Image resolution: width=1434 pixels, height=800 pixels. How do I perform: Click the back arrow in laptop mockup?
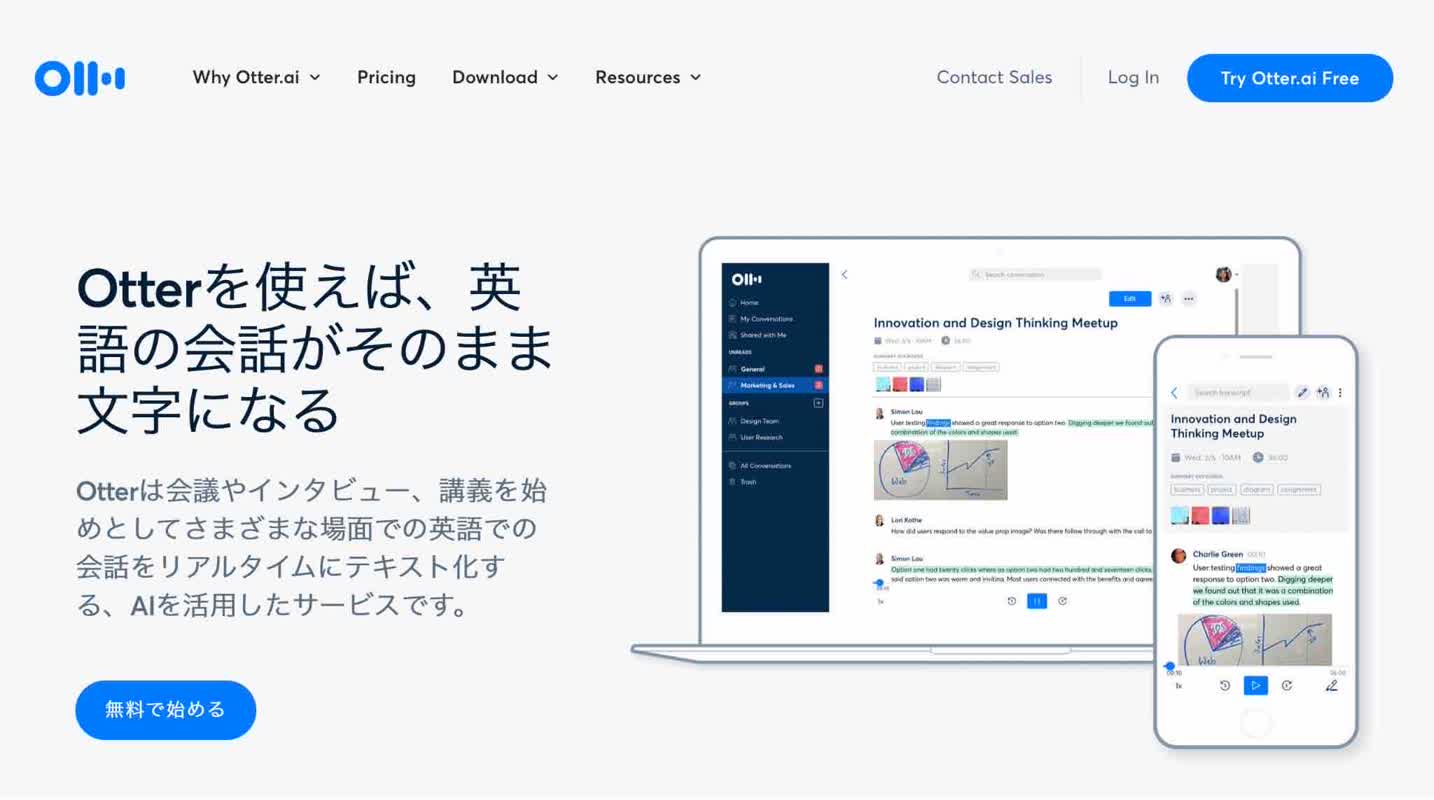[x=845, y=274]
